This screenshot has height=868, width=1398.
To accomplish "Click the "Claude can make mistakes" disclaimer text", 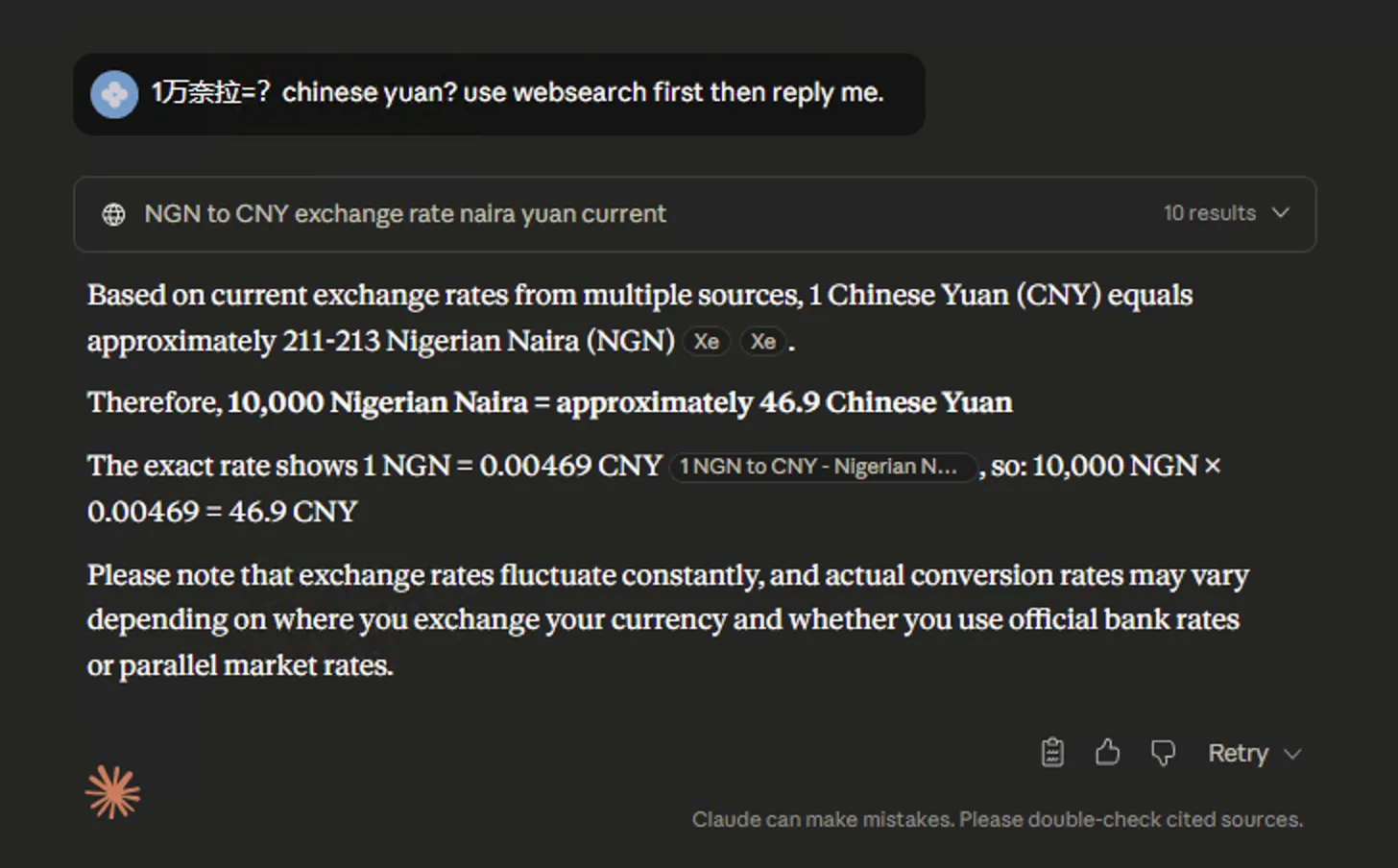I will click(997, 820).
